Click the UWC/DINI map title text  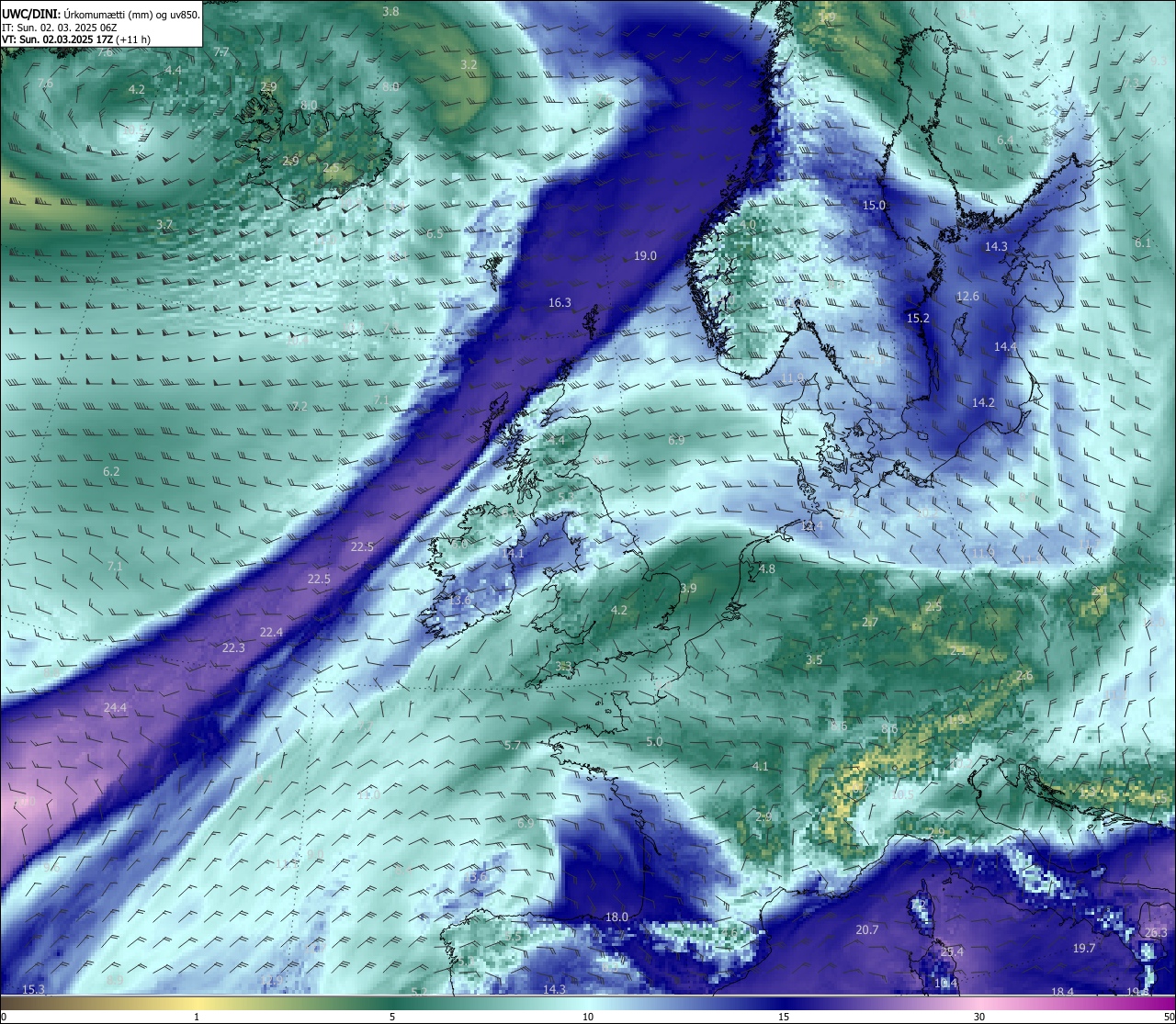pos(100,14)
